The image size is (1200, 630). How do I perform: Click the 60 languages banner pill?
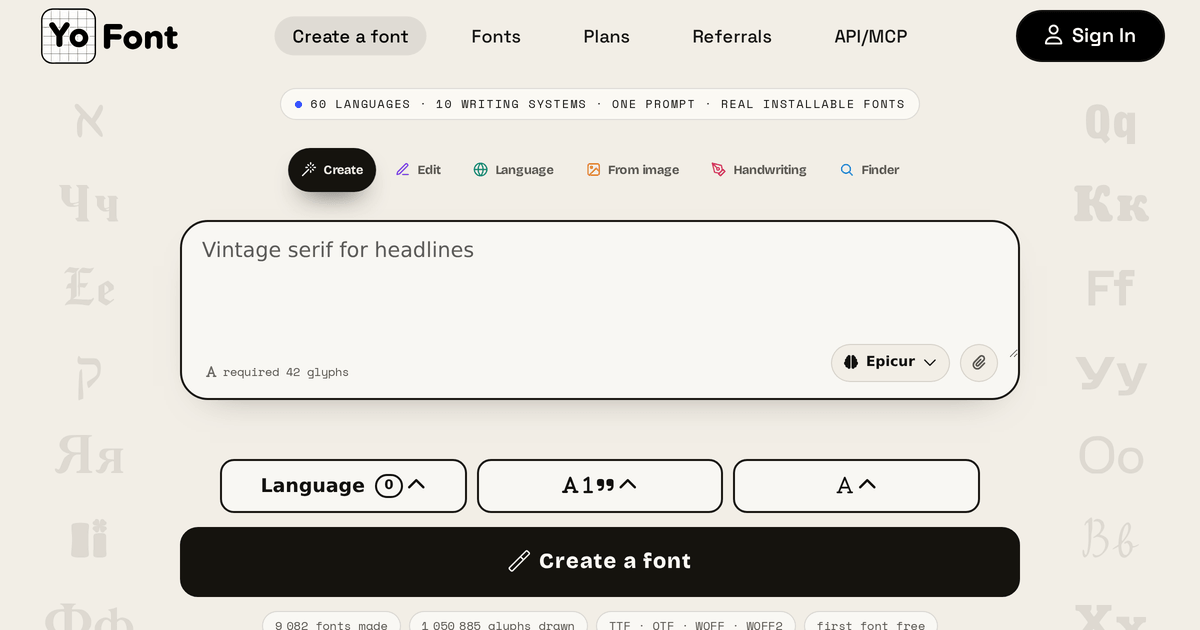pyautogui.click(x=600, y=104)
